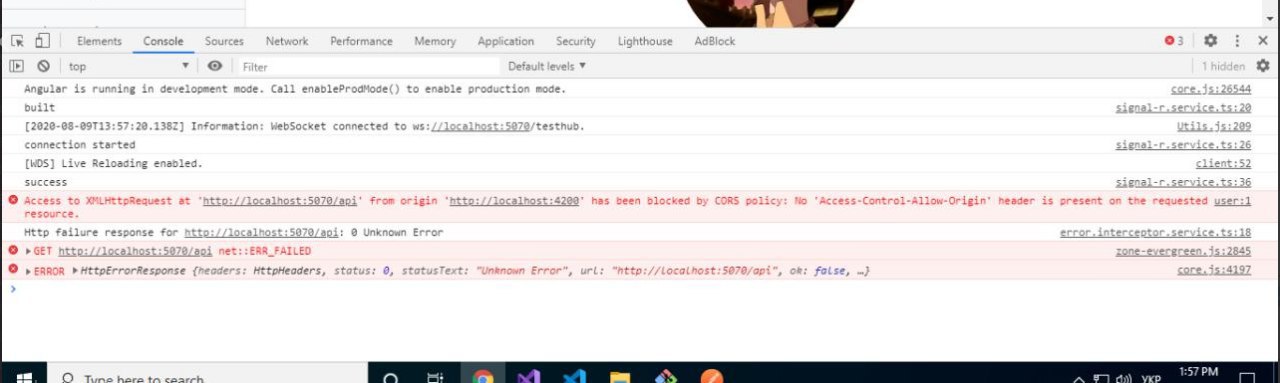Click the '1 hidden' messages label
Screen dimensions: 1280x383
tap(1223, 66)
